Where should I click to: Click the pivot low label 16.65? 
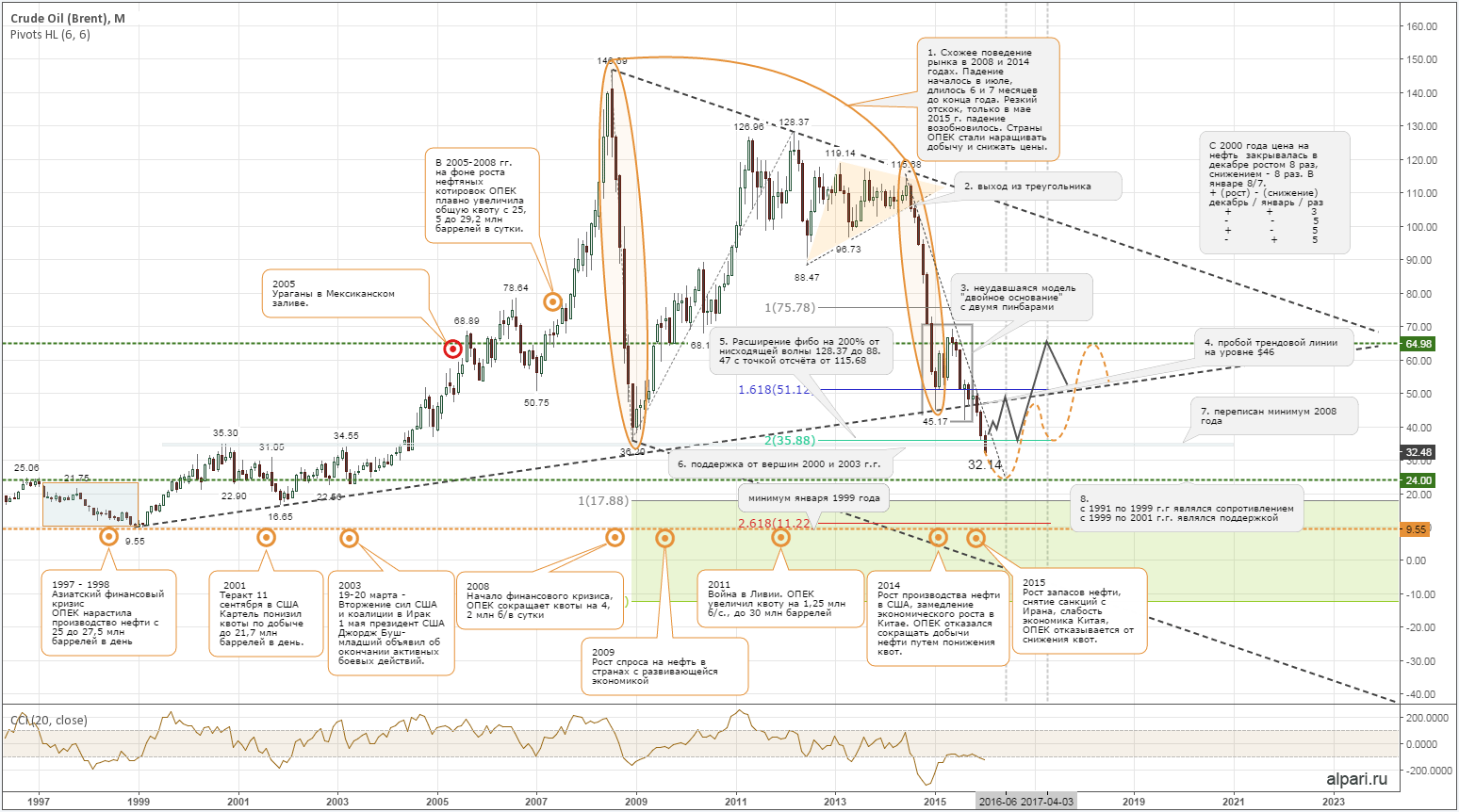tap(280, 516)
